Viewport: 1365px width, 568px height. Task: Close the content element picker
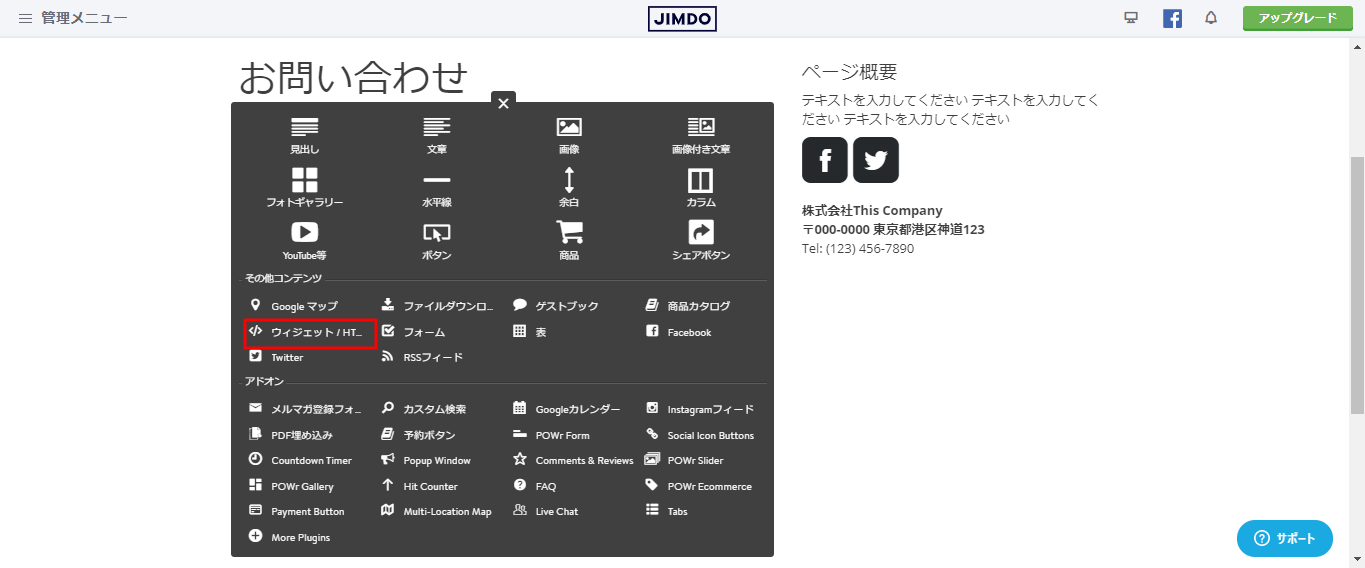pos(503,103)
